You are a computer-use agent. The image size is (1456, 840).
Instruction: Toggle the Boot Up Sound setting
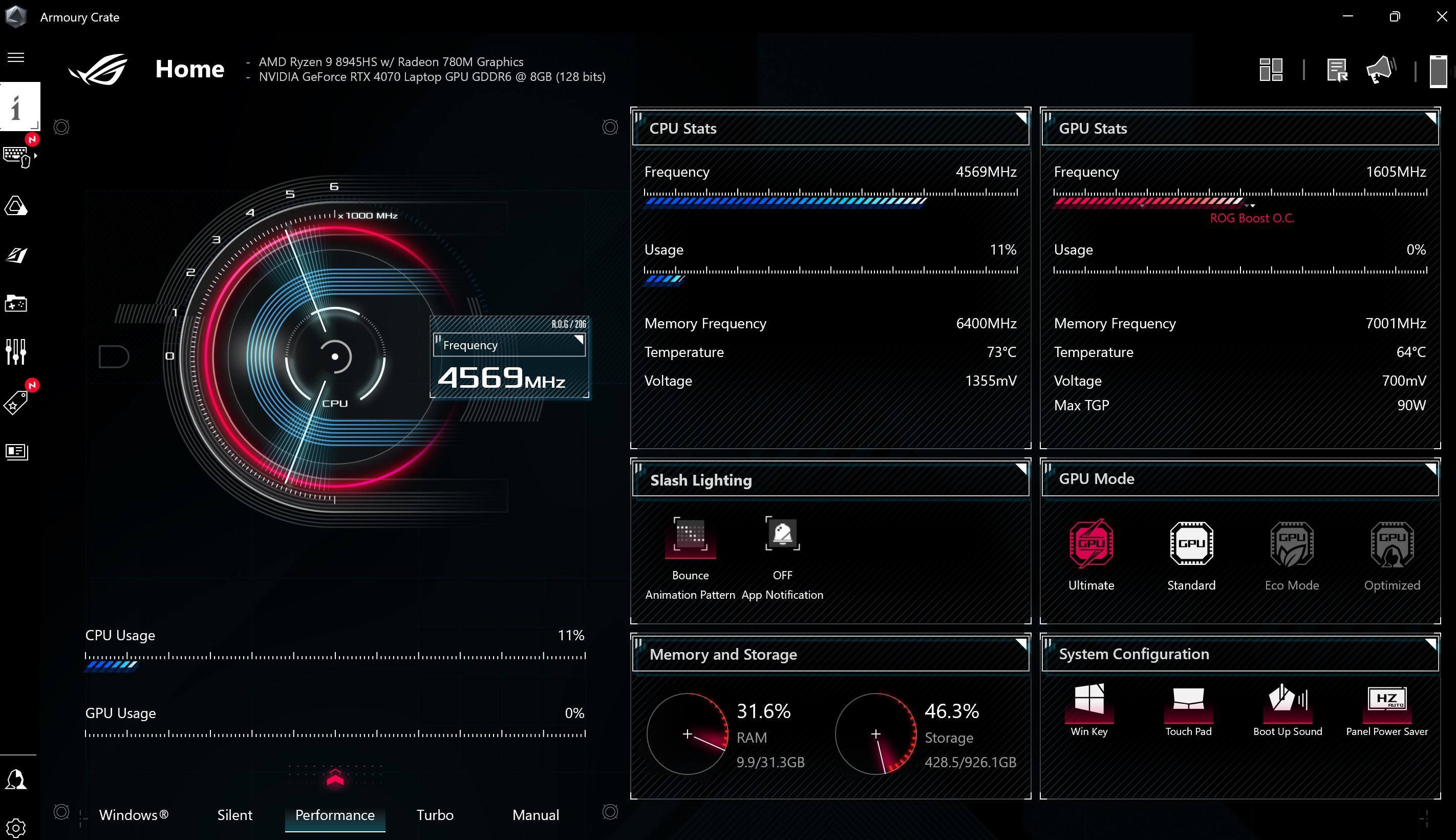pyautogui.click(x=1288, y=703)
